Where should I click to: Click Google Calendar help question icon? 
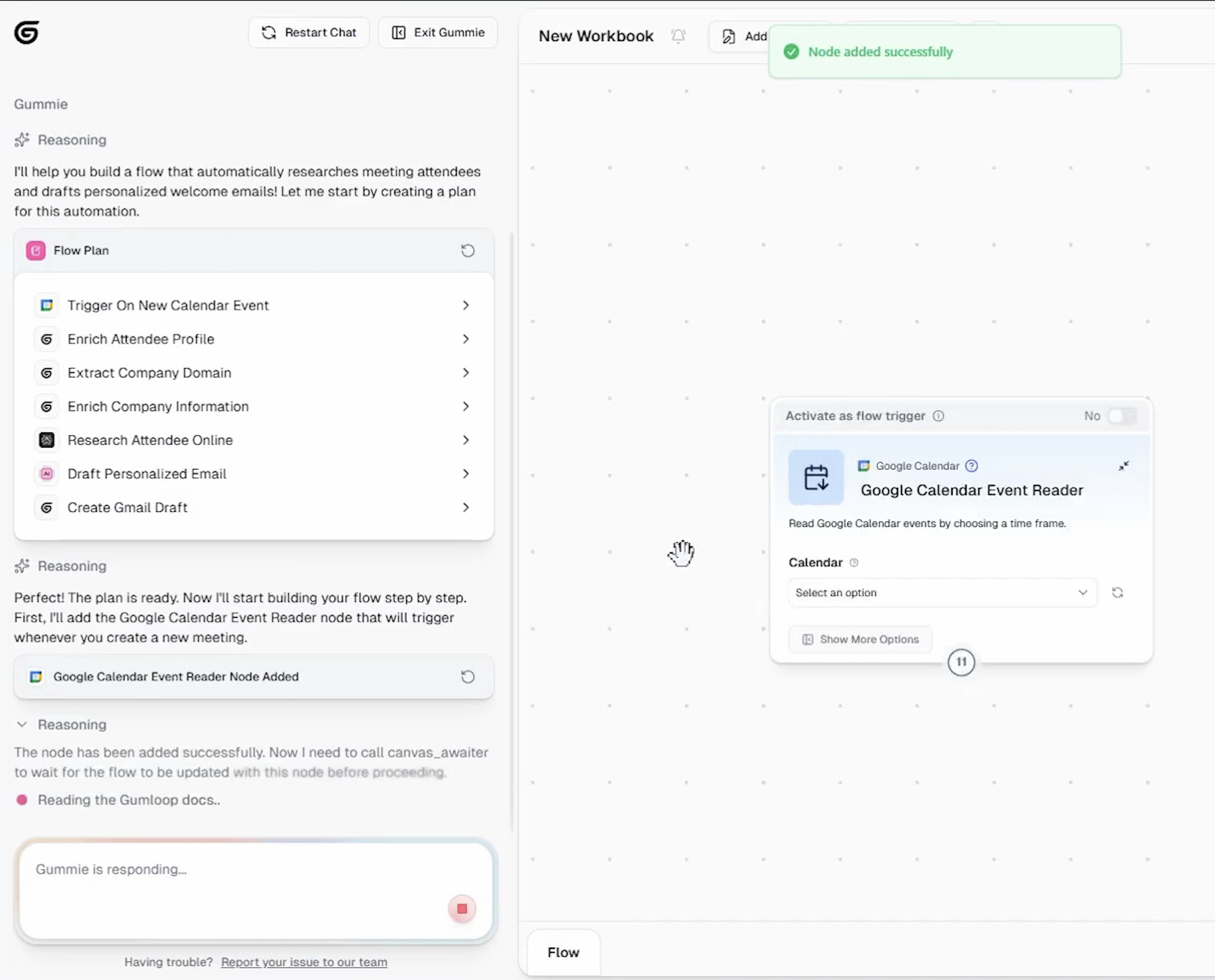(971, 466)
